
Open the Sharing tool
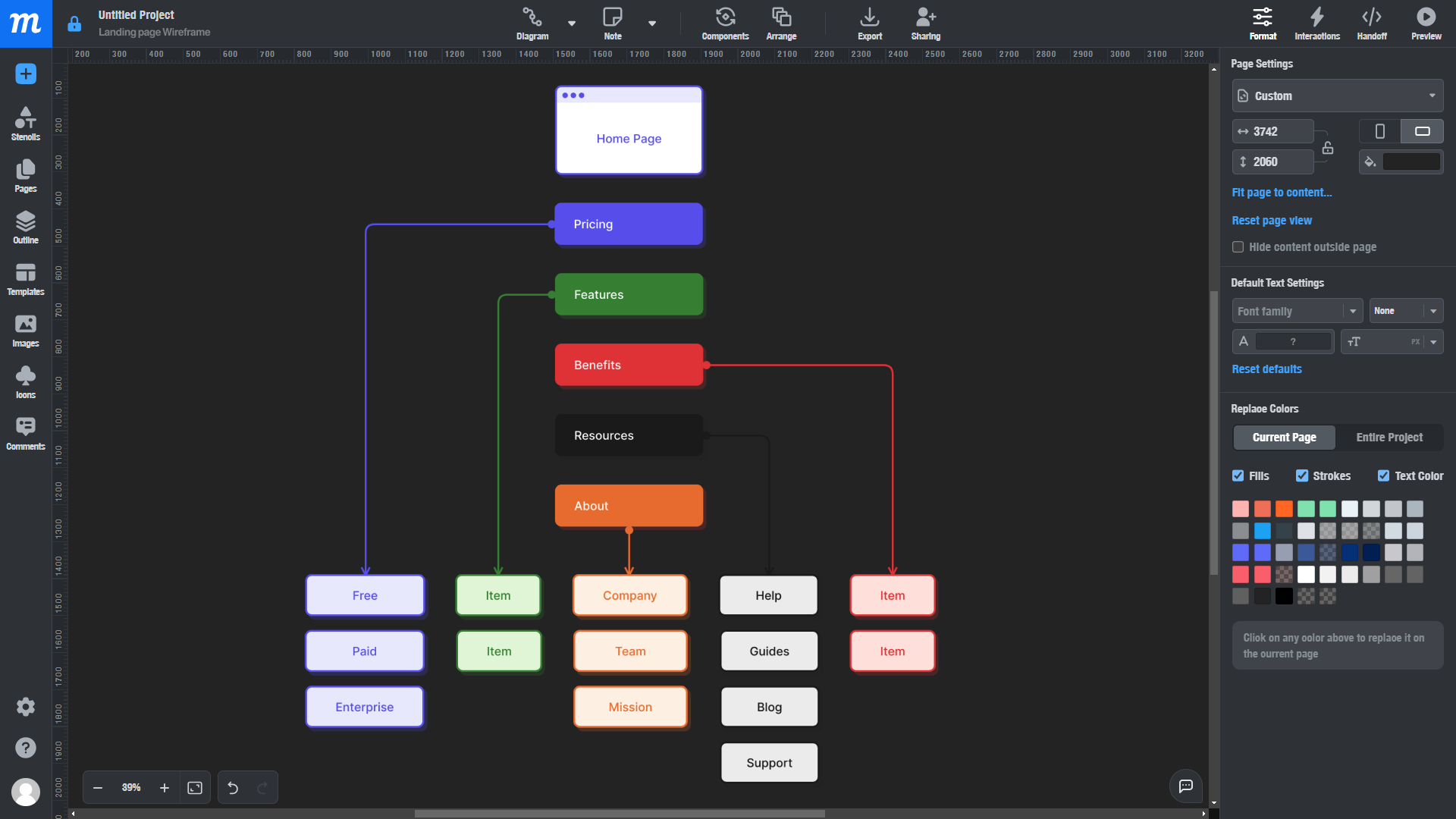[x=924, y=23]
